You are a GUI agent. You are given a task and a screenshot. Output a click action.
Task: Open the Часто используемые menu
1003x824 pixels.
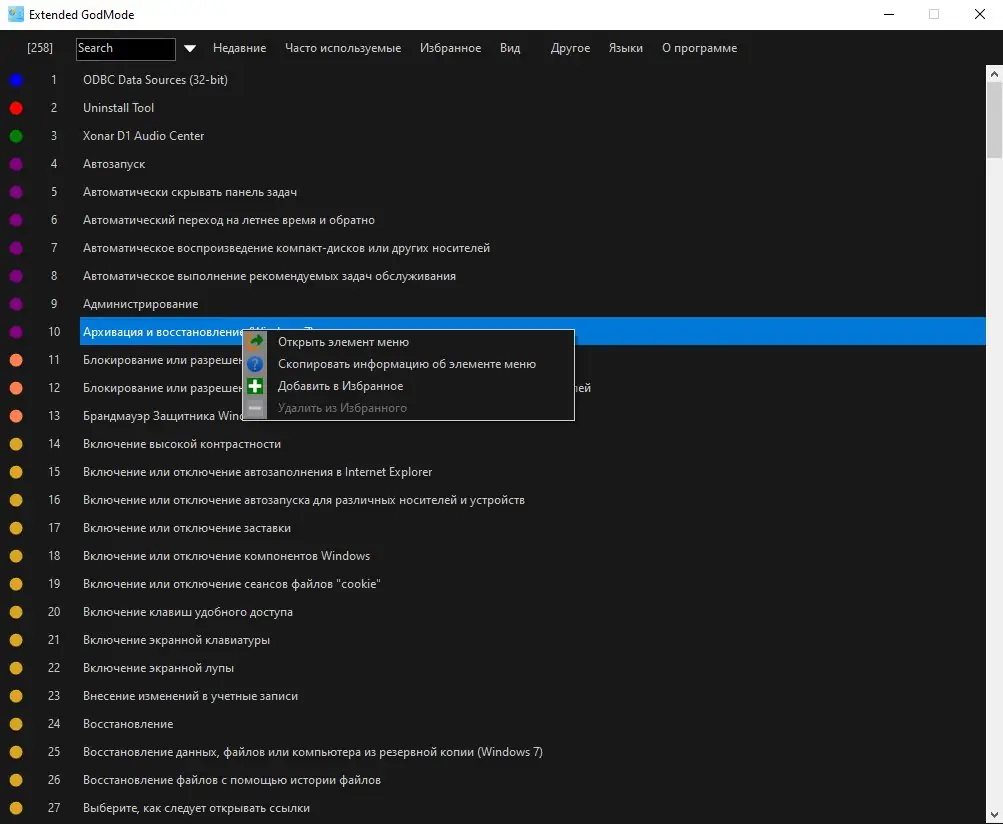[x=343, y=48]
